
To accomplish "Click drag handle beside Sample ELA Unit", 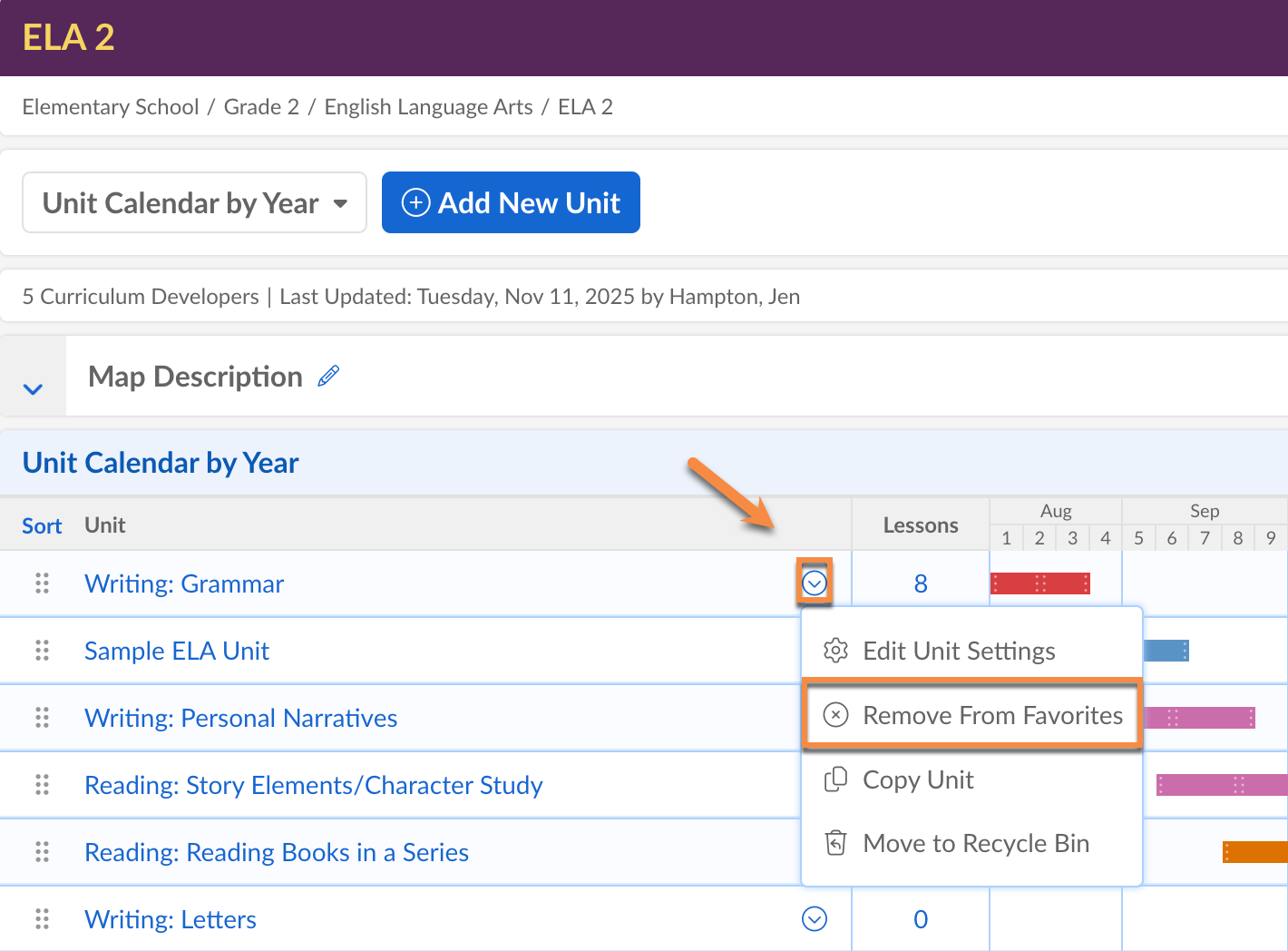I will pyautogui.click(x=42, y=651).
